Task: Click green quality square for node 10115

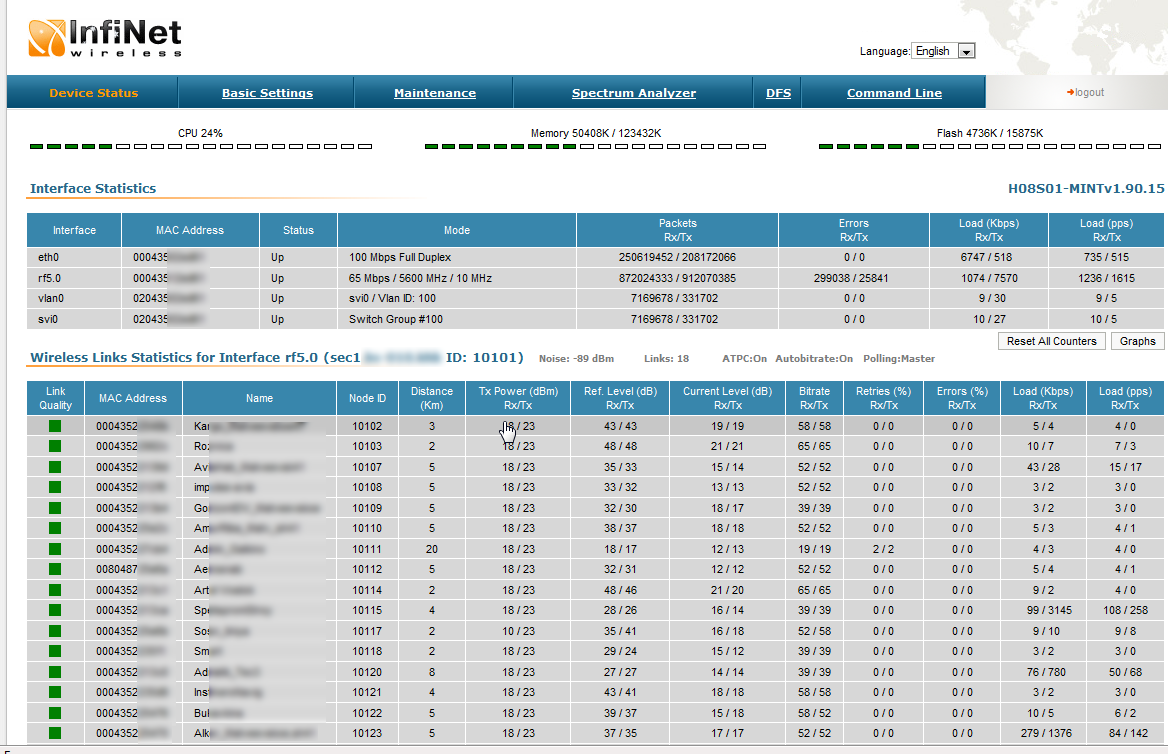Action: (x=55, y=610)
